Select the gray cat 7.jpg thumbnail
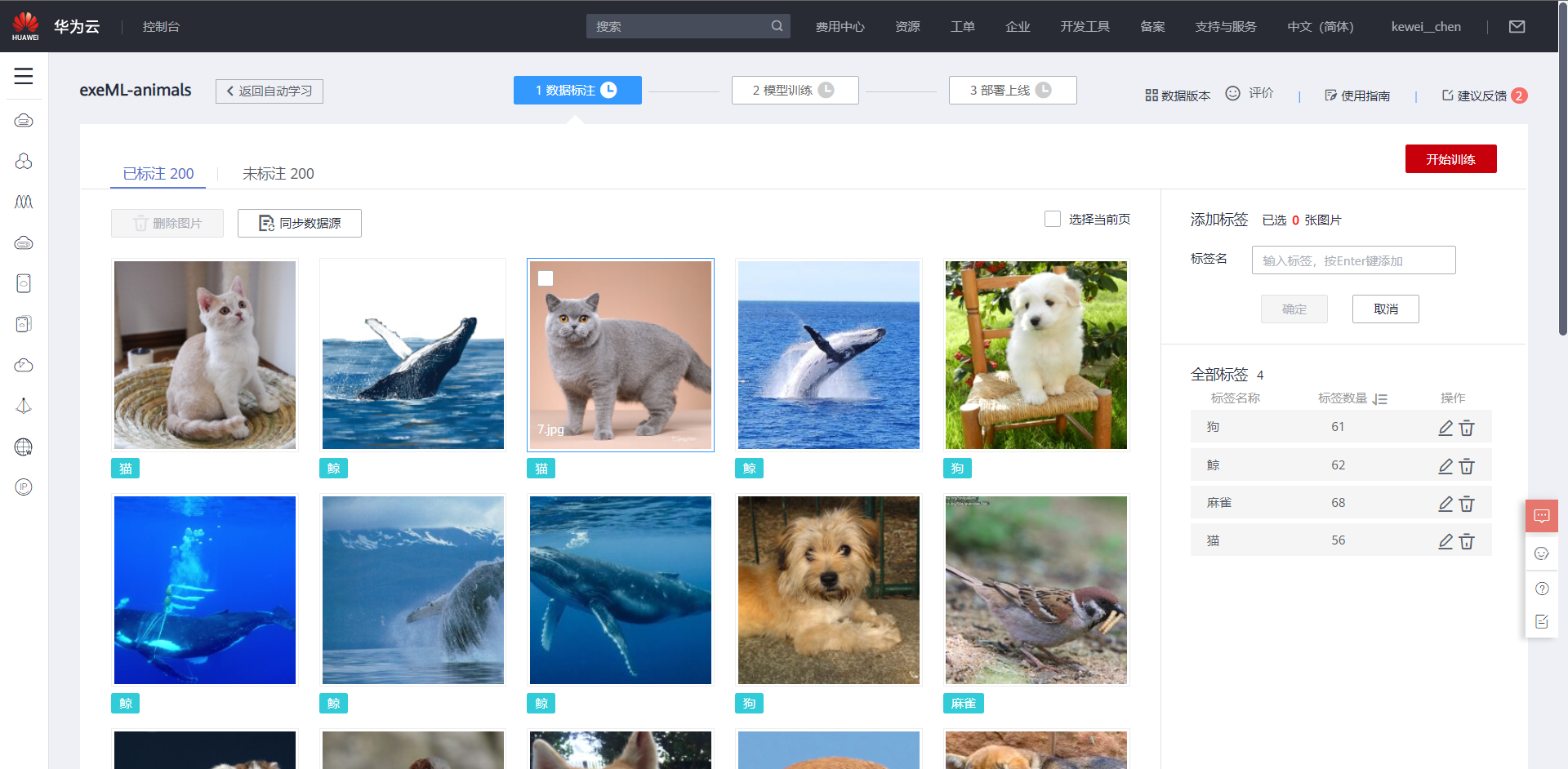The width and height of the screenshot is (1568, 769). click(x=621, y=355)
